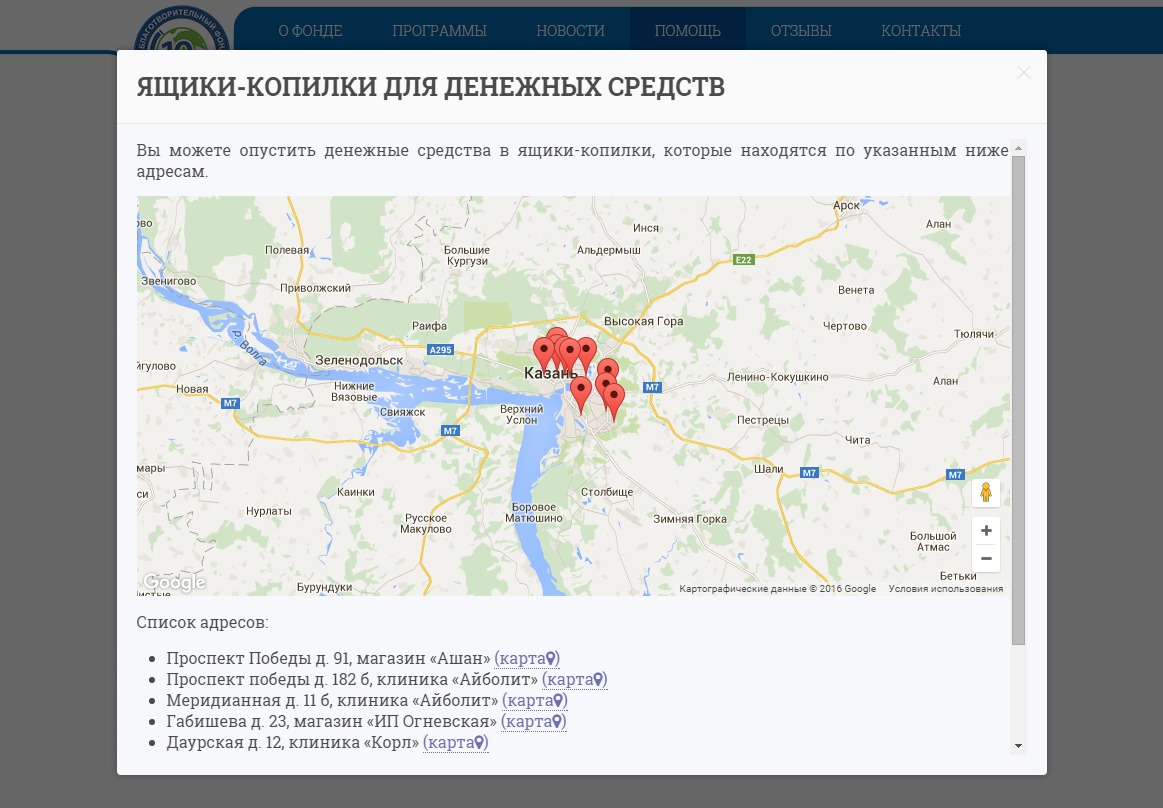Click the Раифа label on the map

coord(429,326)
